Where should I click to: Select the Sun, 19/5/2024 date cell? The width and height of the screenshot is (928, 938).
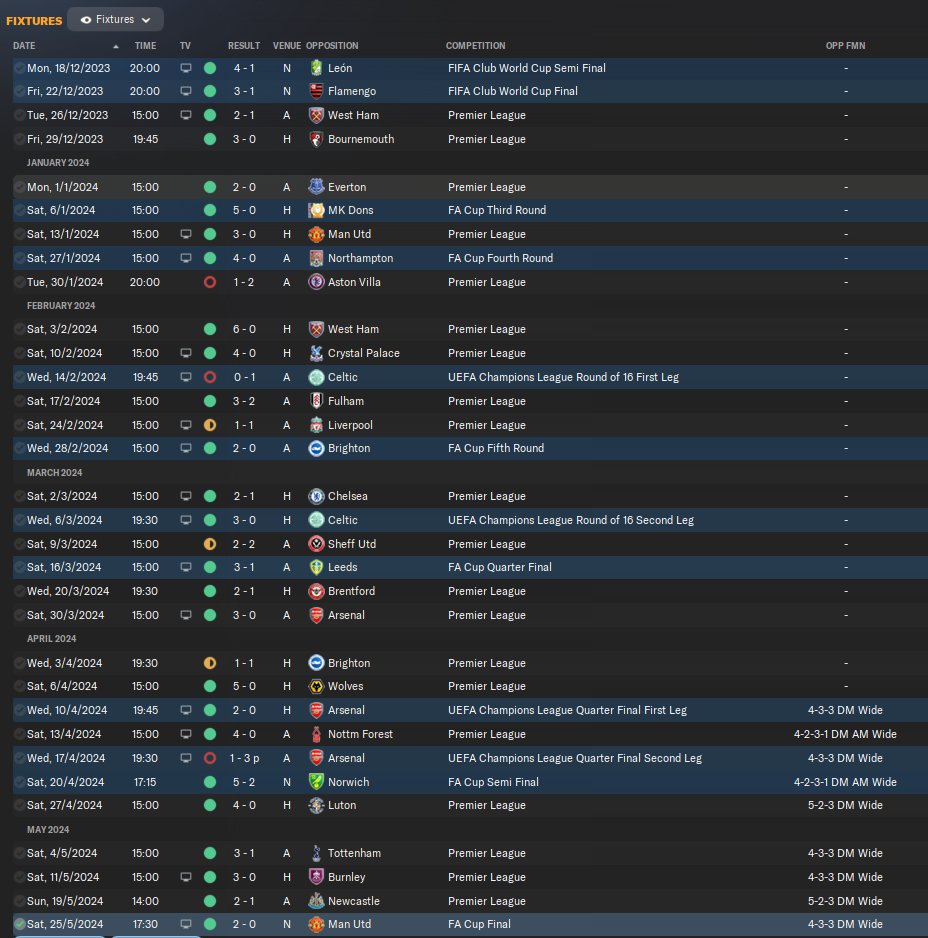[65, 901]
